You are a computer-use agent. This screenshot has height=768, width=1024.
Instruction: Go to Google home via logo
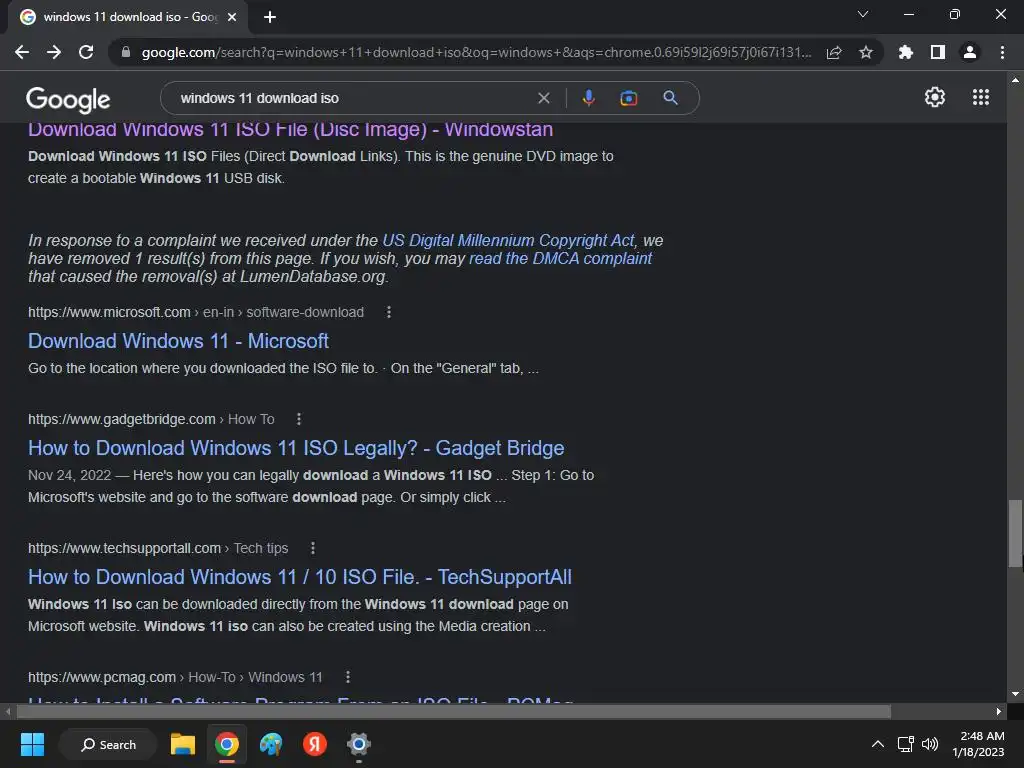tap(68, 99)
